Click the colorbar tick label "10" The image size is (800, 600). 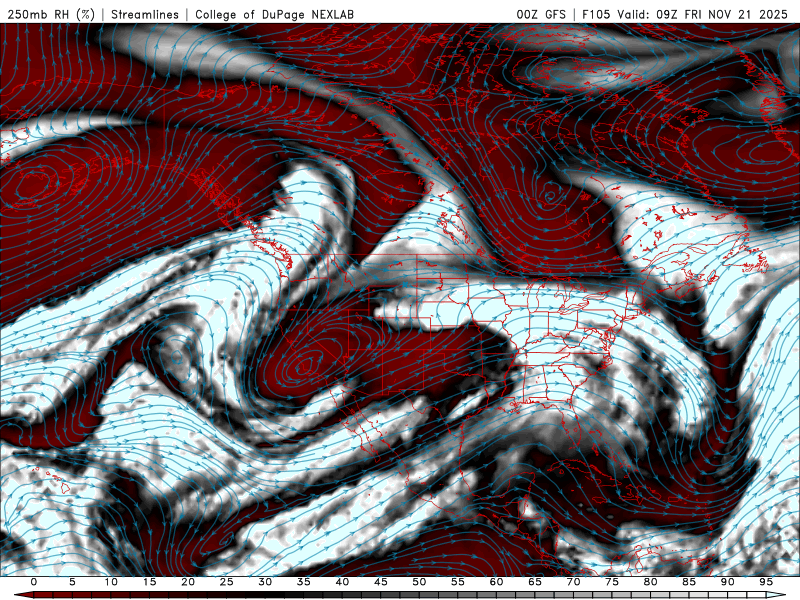111,582
